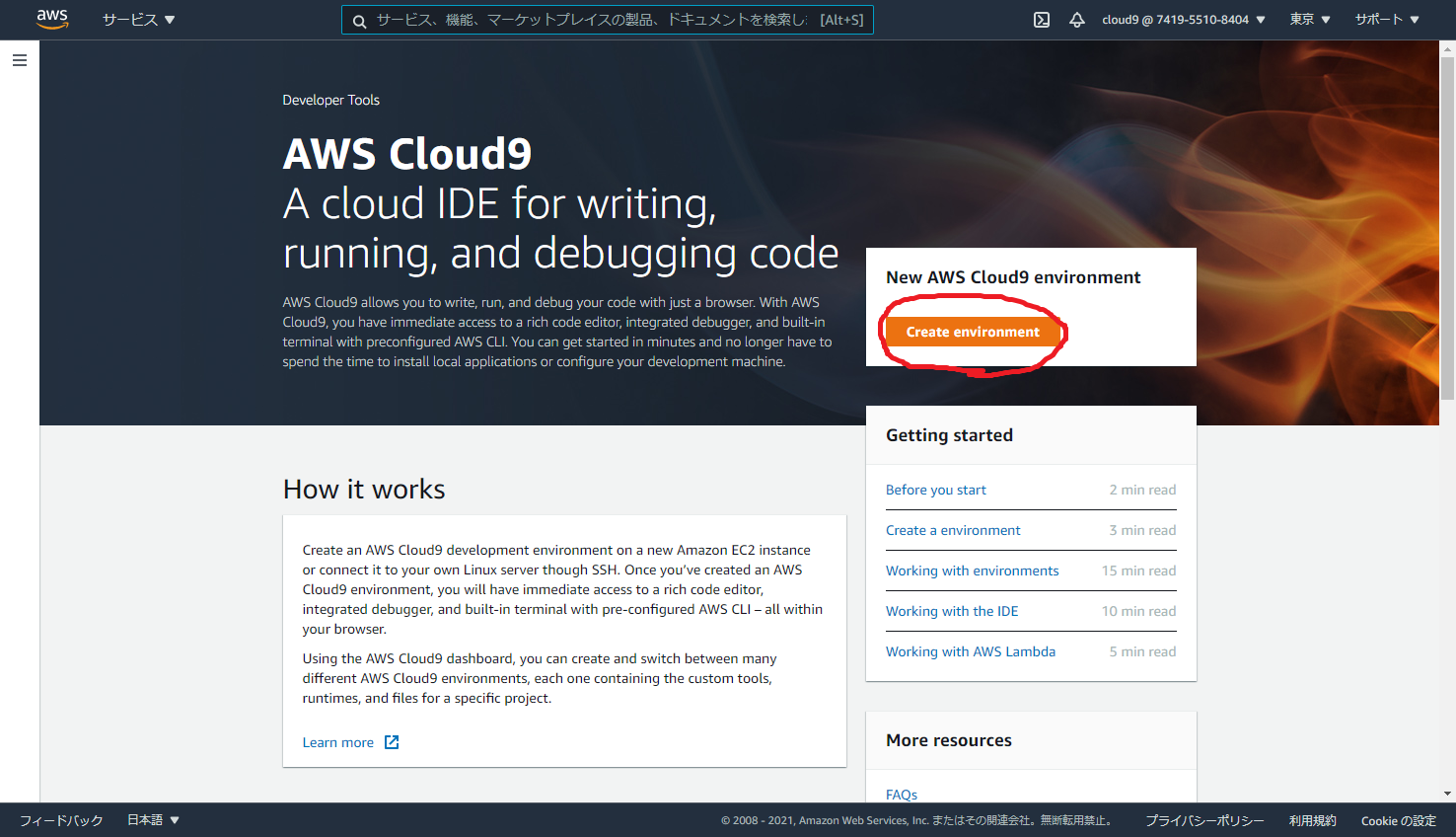Open the FAQs link
The height and width of the screenshot is (837, 1456).
(902, 795)
